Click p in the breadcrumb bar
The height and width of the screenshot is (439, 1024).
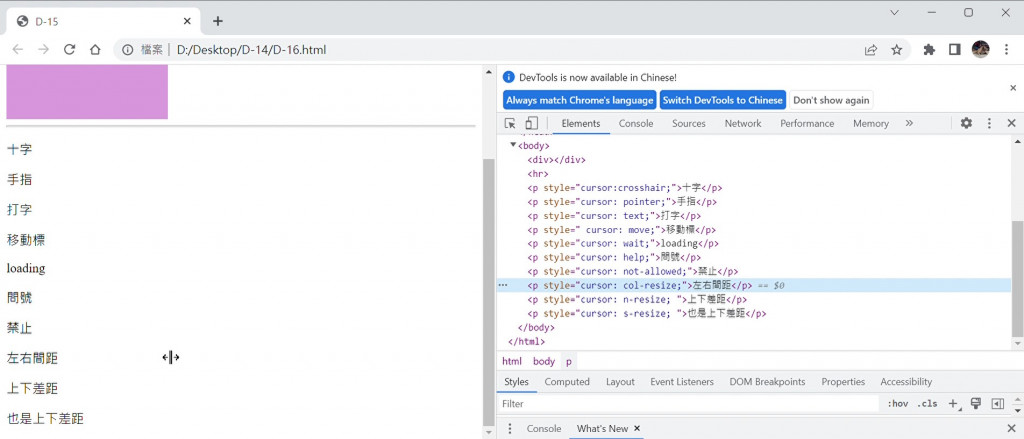[569, 361]
